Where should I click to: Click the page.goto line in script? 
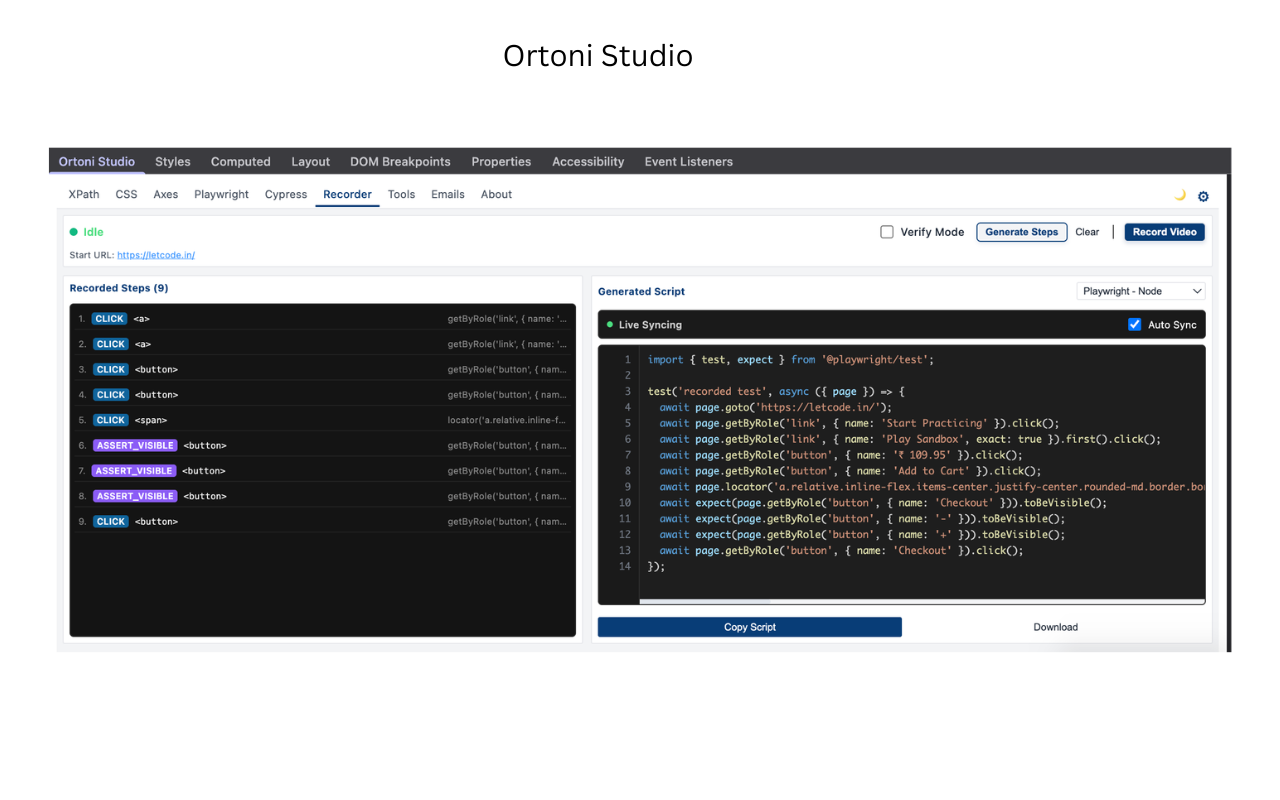click(775, 407)
